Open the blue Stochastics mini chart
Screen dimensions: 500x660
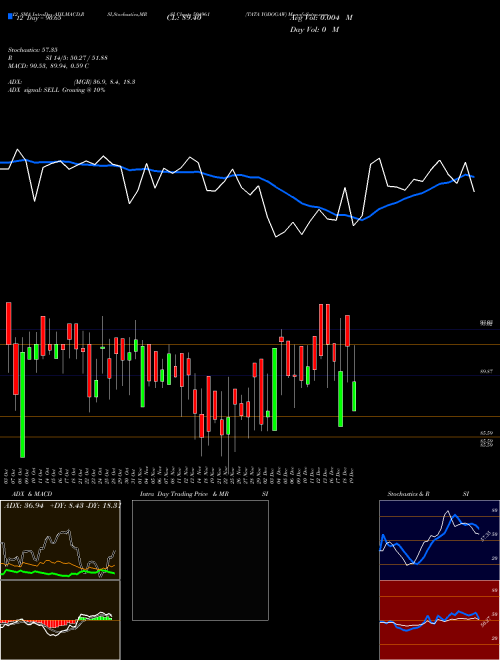[439, 540]
